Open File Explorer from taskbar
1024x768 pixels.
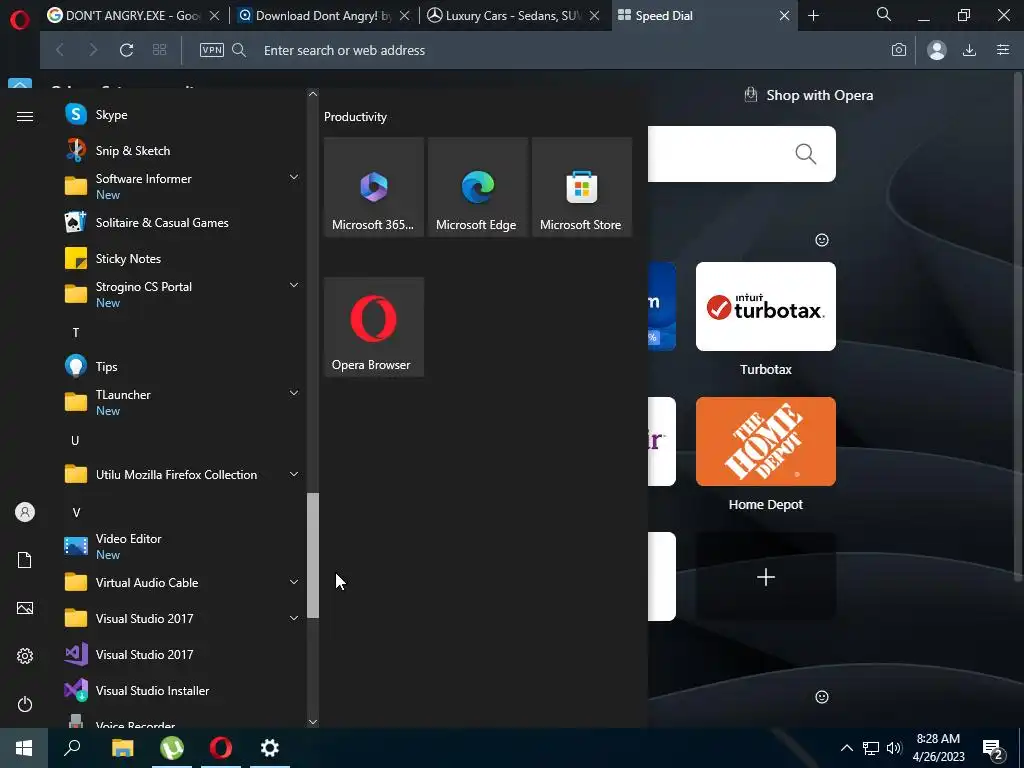tap(123, 748)
